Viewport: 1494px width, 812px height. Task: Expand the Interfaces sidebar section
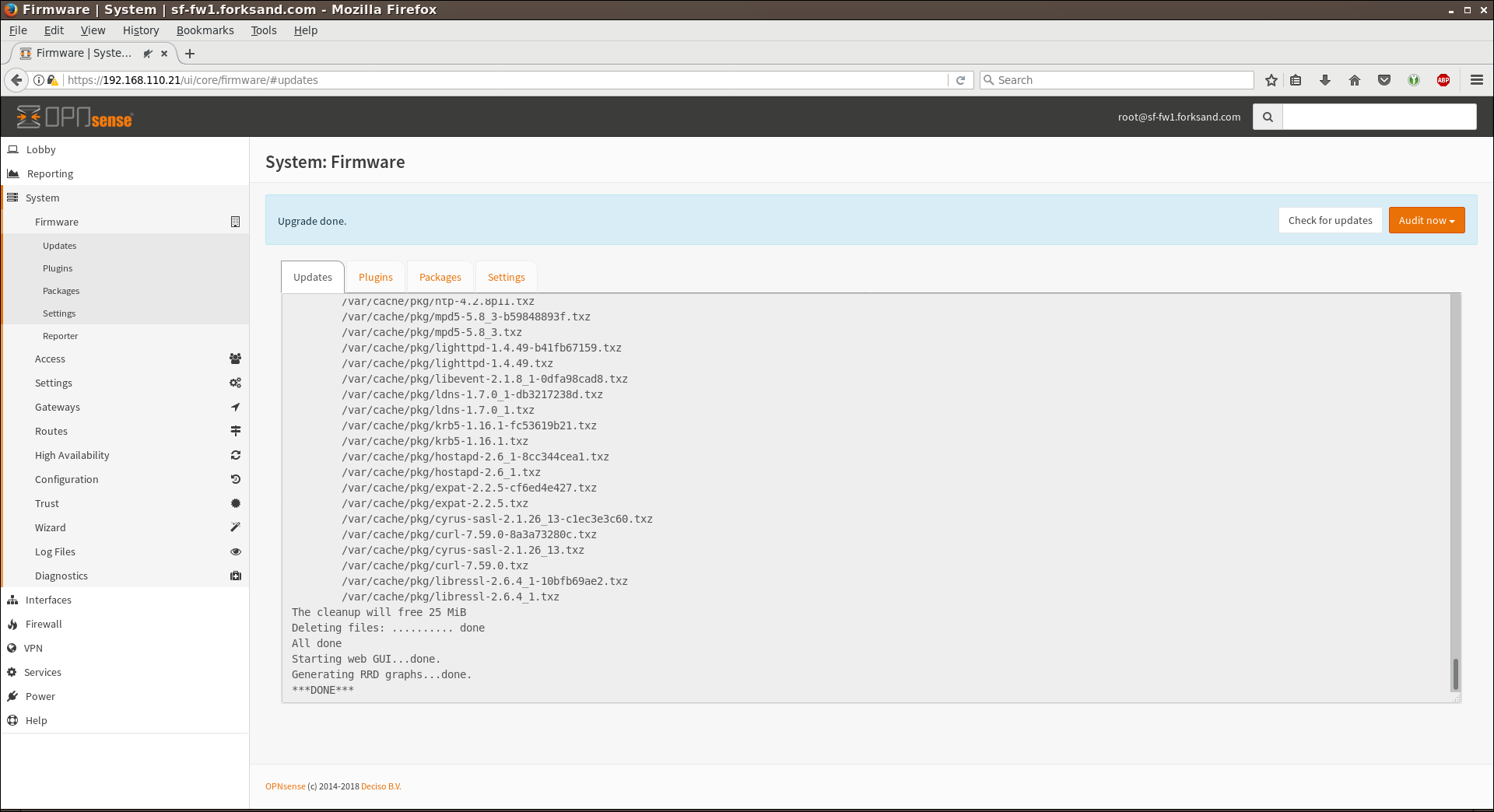[48, 600]
